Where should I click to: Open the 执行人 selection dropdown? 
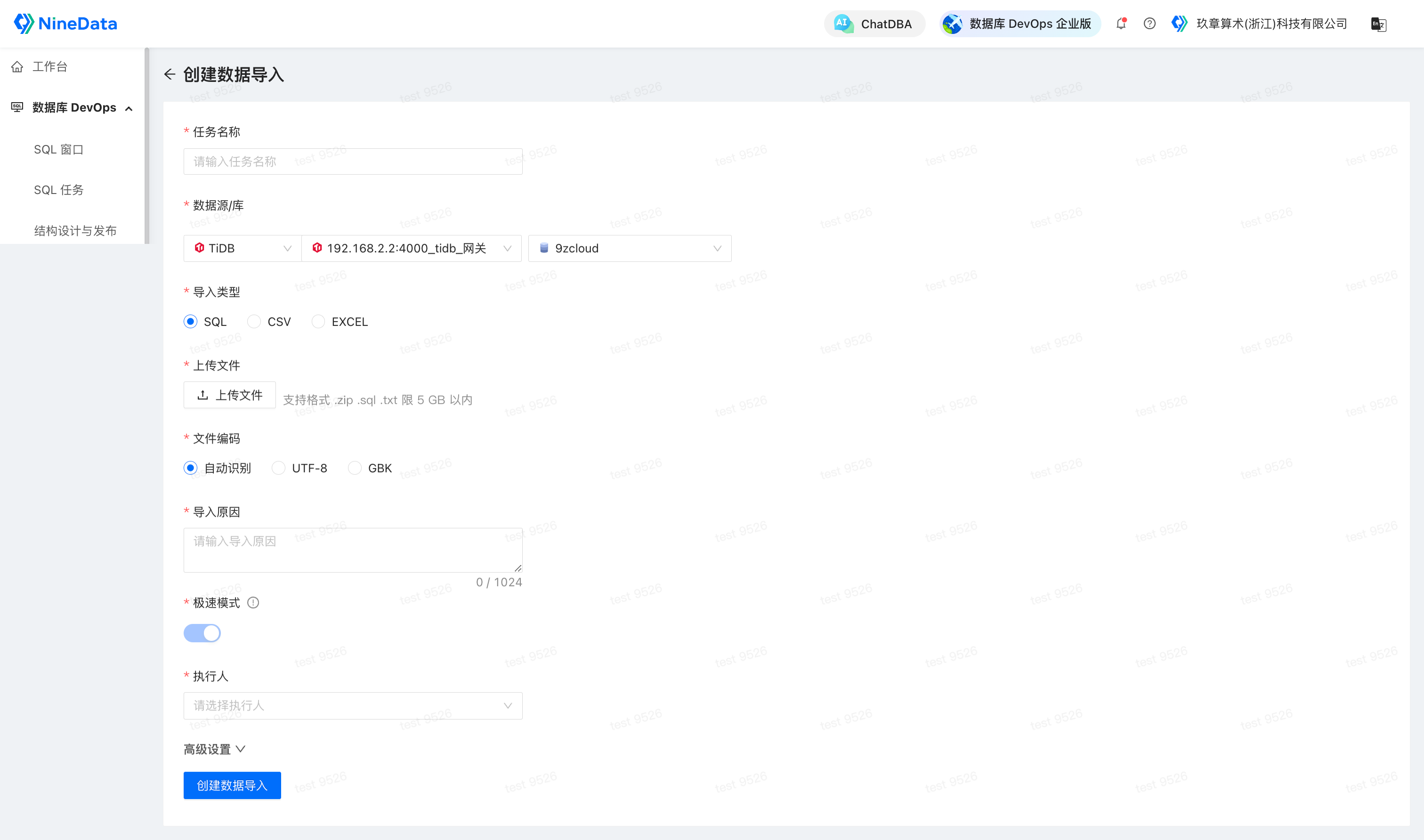(x=353, y=706)
